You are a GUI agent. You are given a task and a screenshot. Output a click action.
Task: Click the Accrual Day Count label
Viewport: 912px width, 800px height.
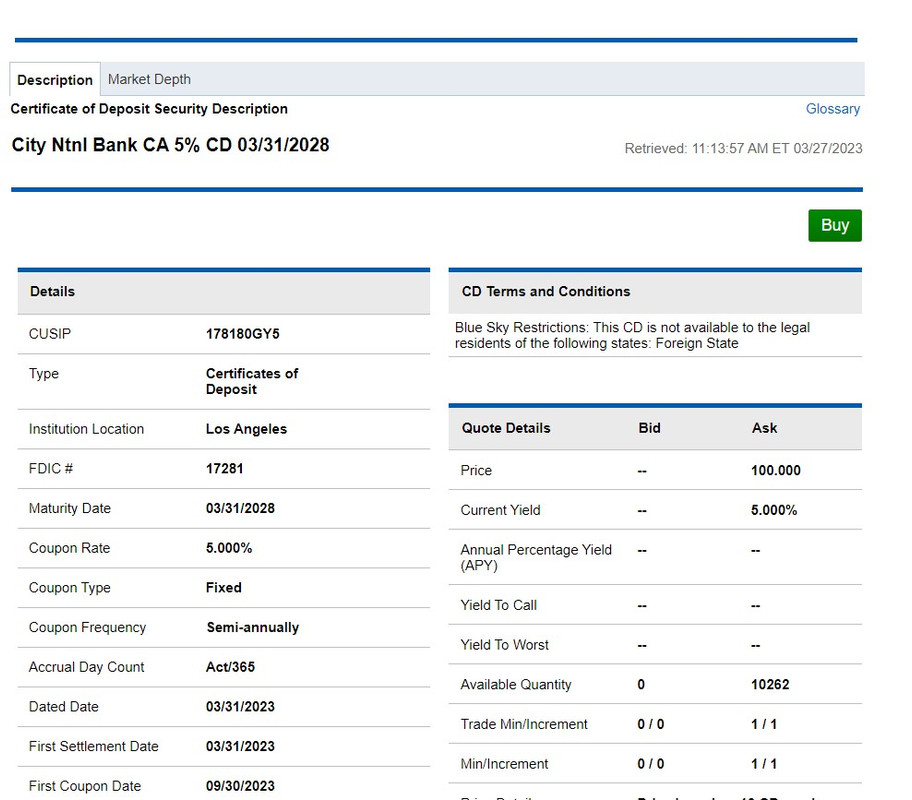click(87, 667)
